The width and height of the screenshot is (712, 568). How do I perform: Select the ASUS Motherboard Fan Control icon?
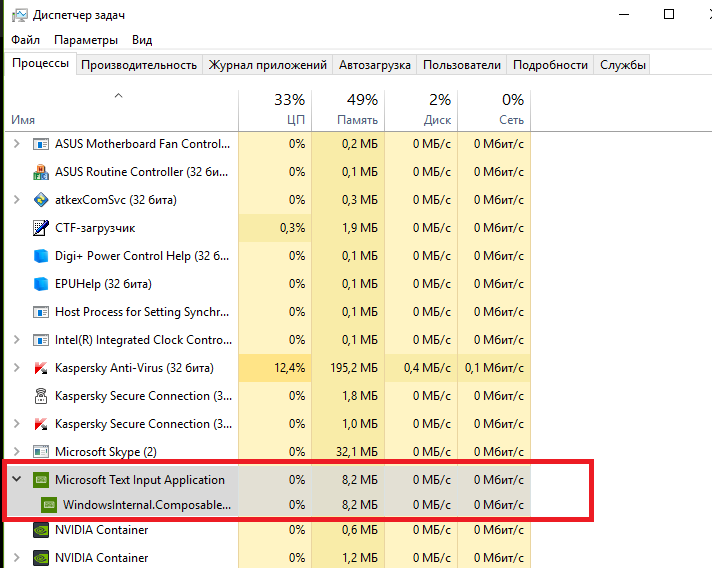pos(41,144)
